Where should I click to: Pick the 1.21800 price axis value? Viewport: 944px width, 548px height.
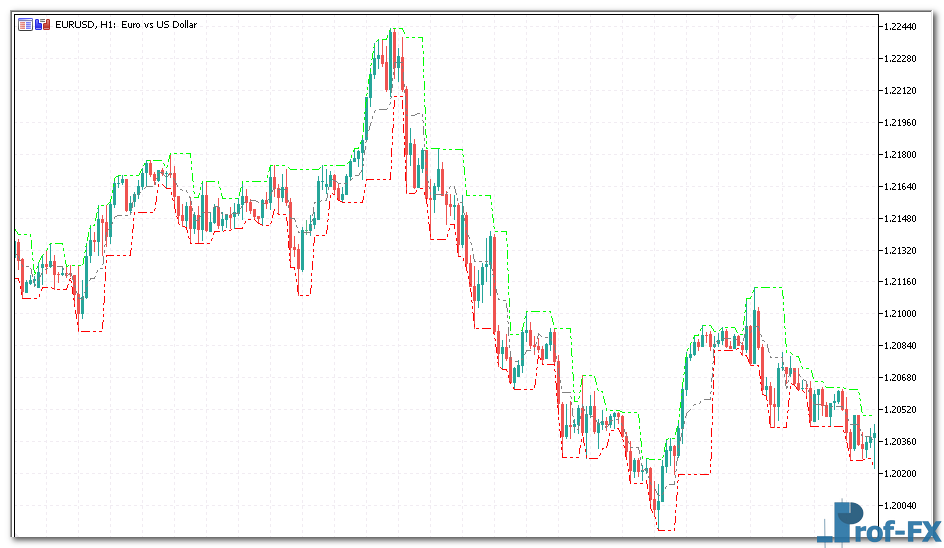(x=902, y=155)
